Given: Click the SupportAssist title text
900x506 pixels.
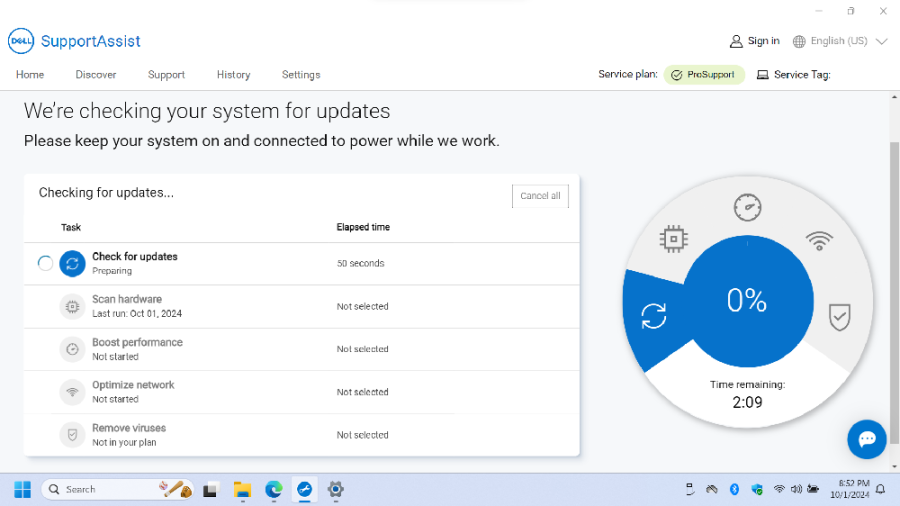Looking at the screenshot, I should [91, 41].
